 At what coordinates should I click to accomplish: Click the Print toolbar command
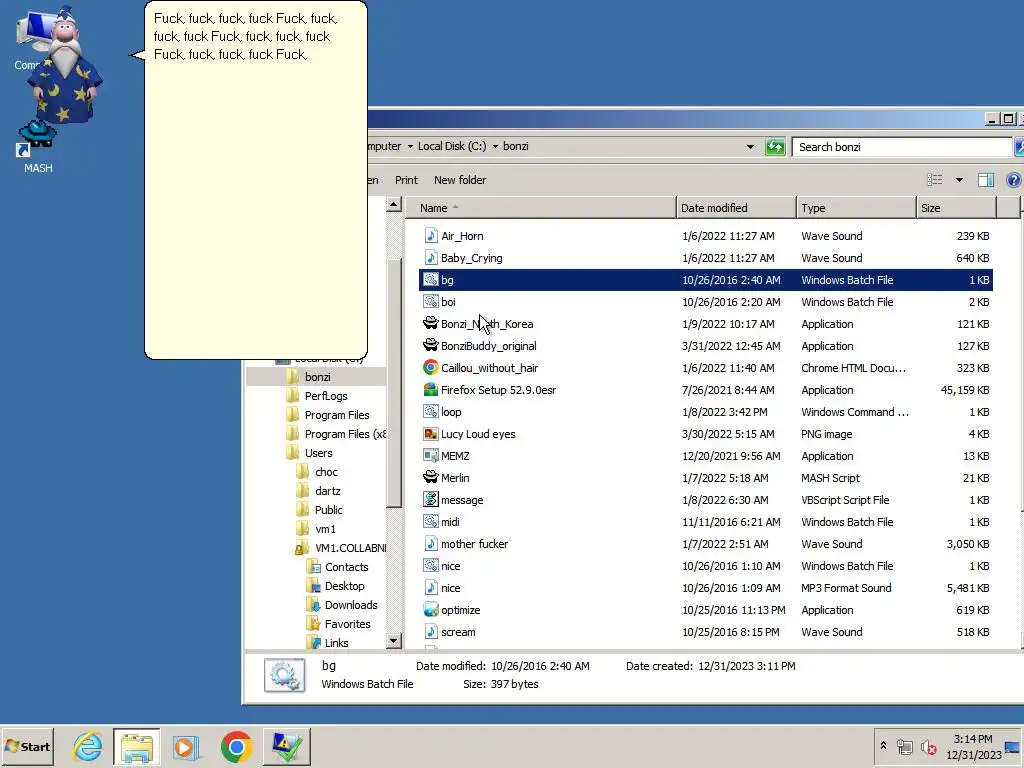click(406, 180)
